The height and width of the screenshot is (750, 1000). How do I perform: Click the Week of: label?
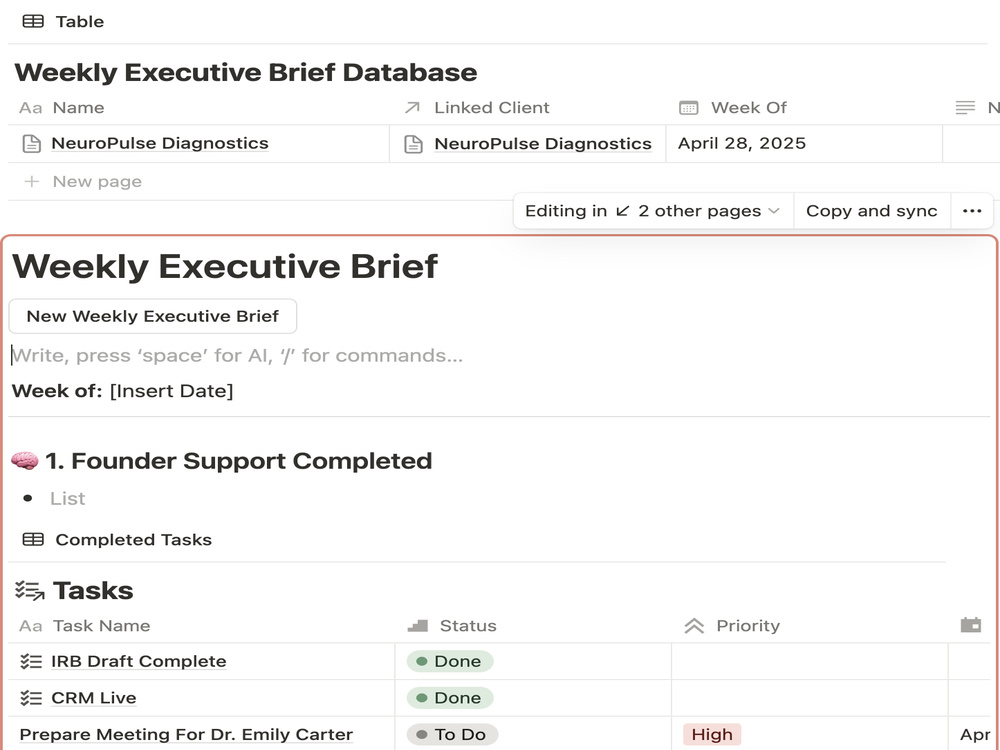tap(57, 391)
